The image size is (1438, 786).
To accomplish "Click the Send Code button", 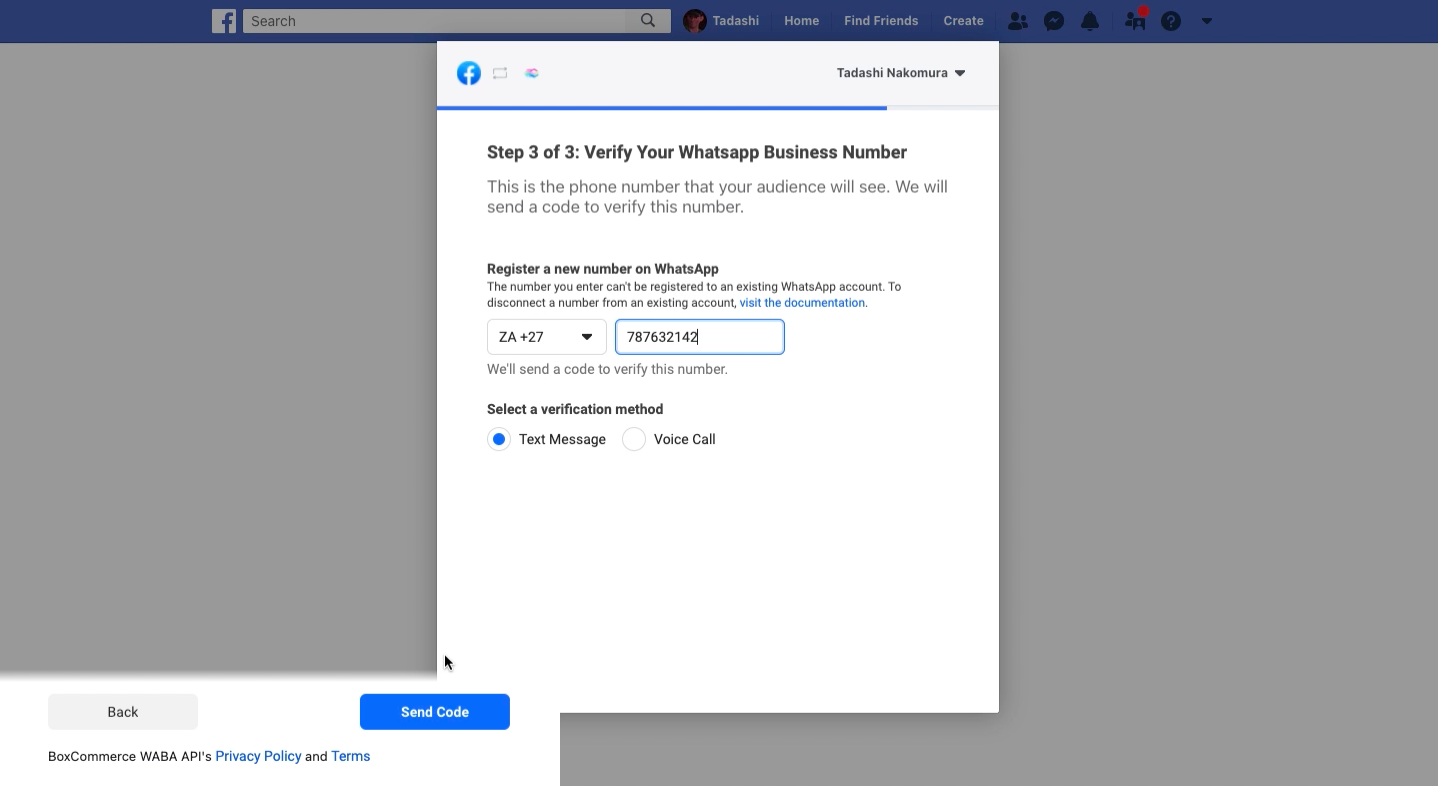I will [435, 712].
